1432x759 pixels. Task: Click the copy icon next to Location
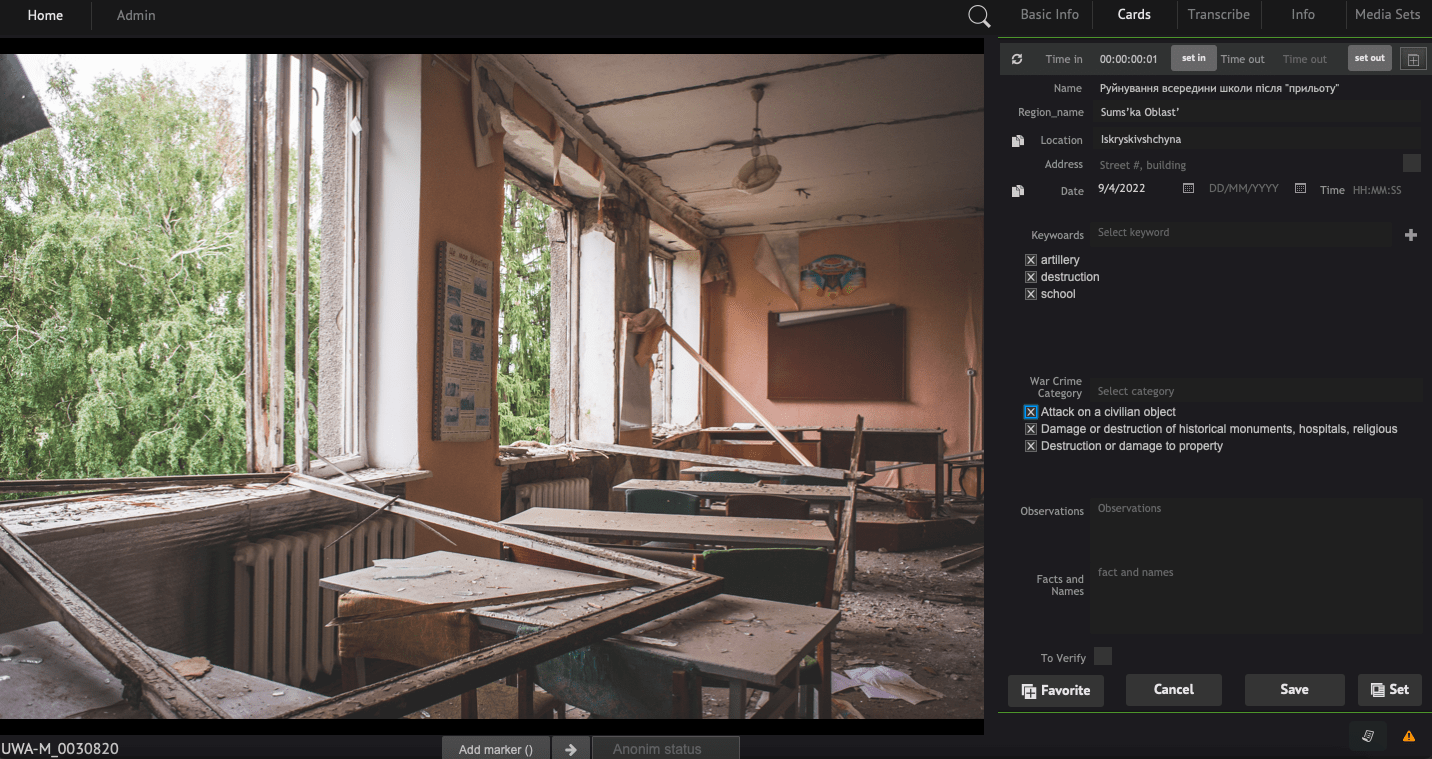(1018, 141)
